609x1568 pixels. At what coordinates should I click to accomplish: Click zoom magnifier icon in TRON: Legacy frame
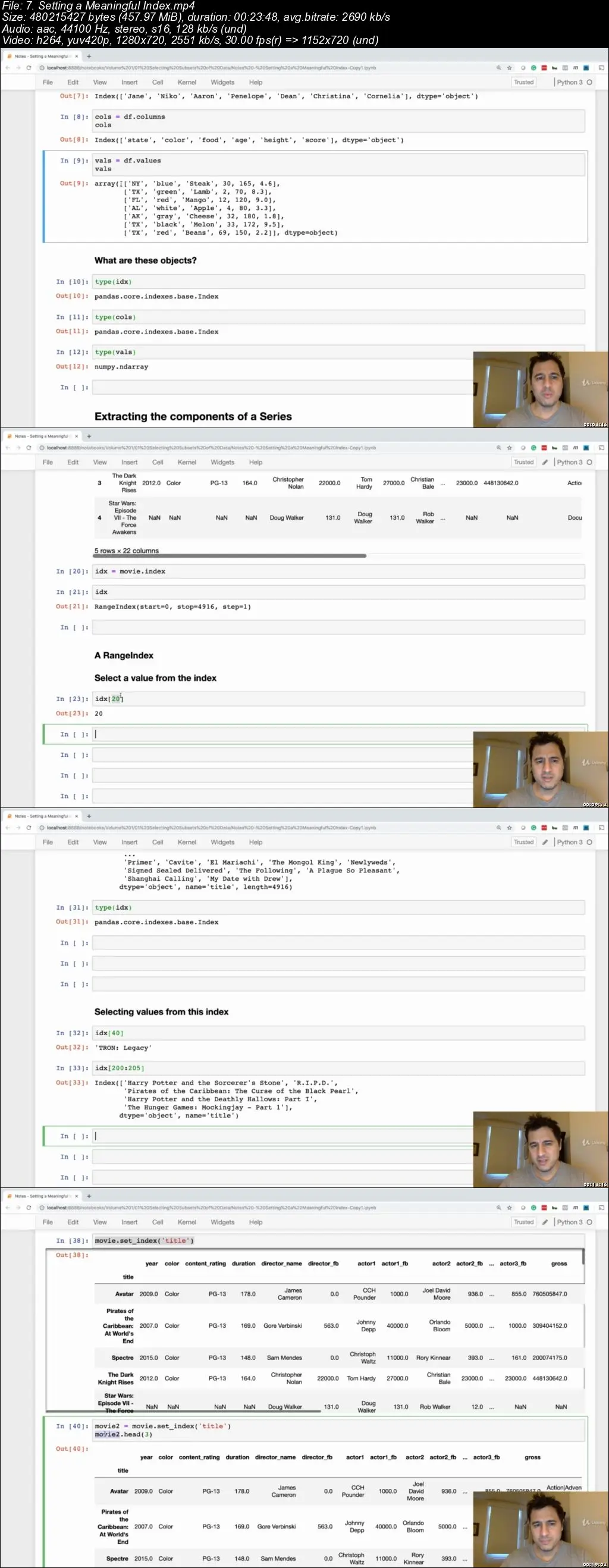(x=499, y=827)
